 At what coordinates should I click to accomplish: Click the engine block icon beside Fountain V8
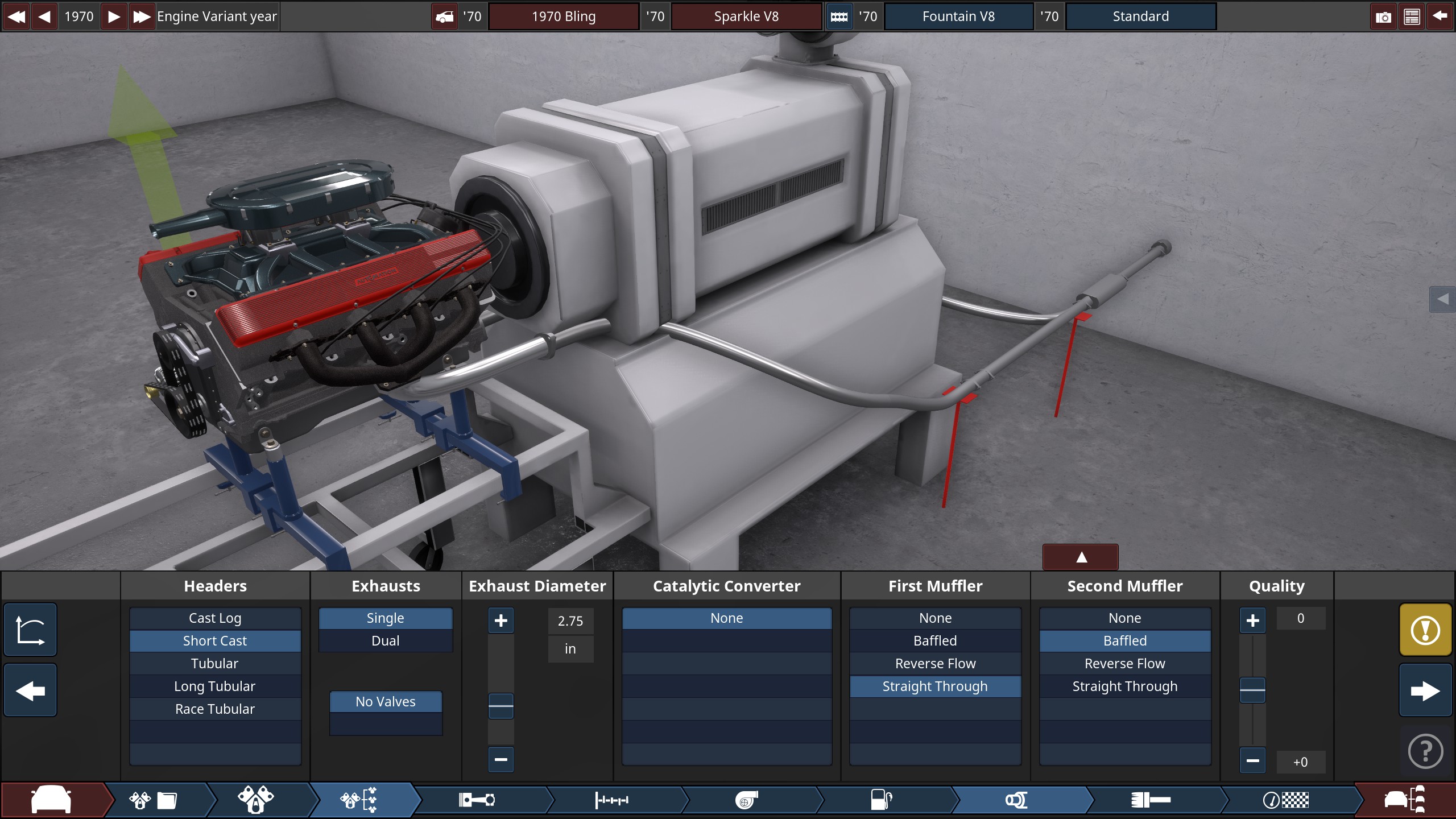[839, 16]
